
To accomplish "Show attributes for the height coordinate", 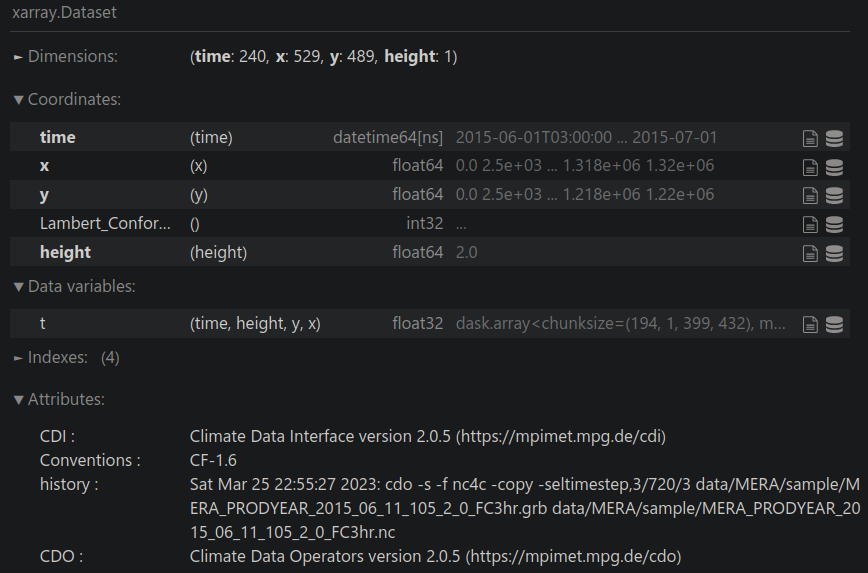I will (x=810, y=253).
